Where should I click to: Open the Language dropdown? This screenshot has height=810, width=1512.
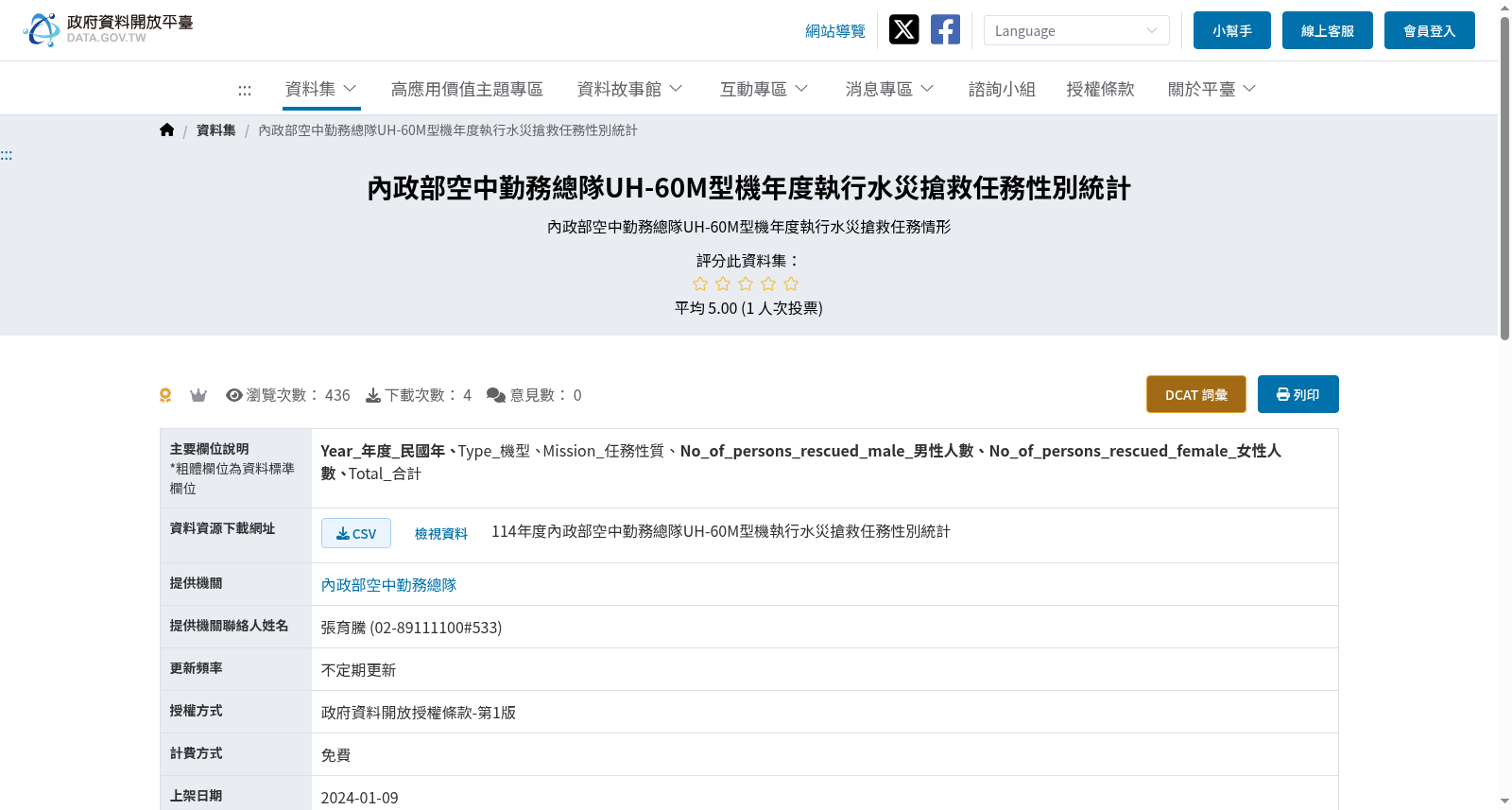[x=1076, y=30]
